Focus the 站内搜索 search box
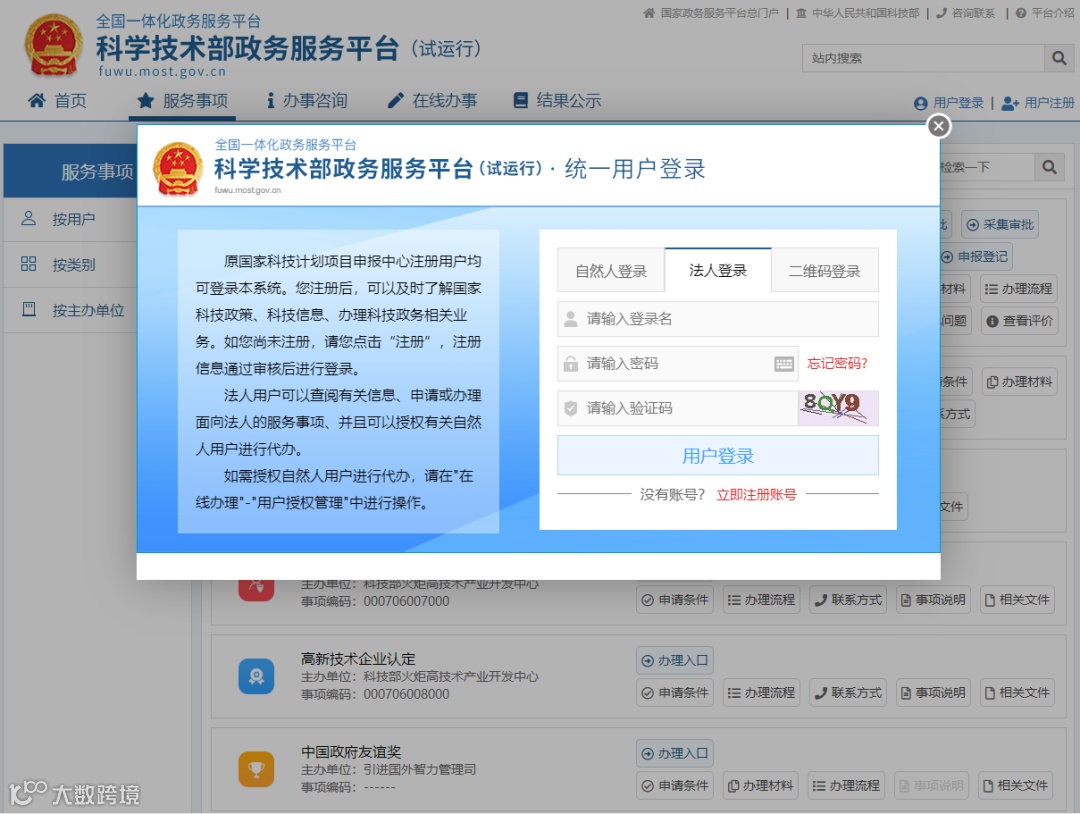 tap(923, 59)
